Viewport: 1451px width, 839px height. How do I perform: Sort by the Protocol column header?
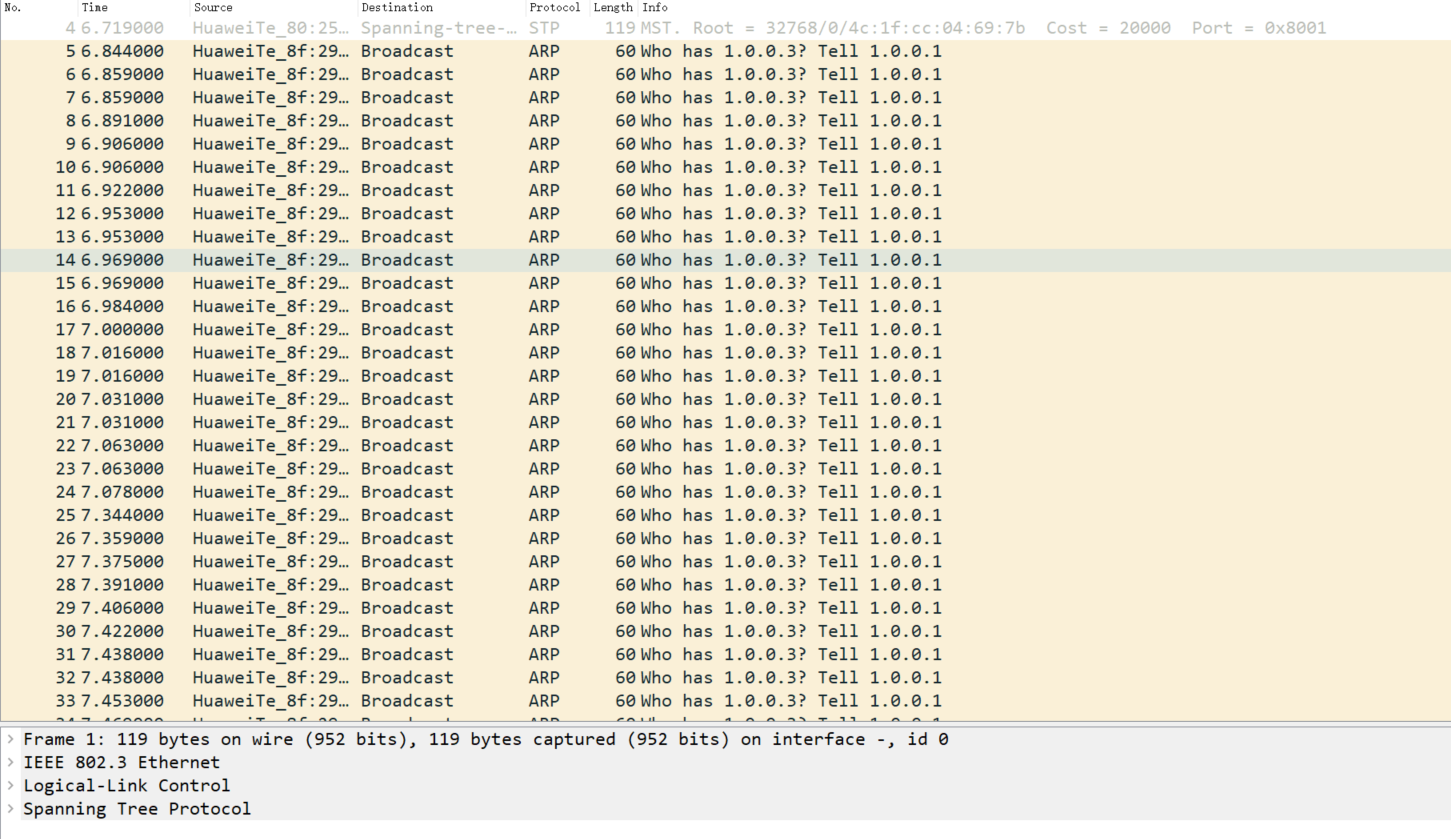point(559,7)
